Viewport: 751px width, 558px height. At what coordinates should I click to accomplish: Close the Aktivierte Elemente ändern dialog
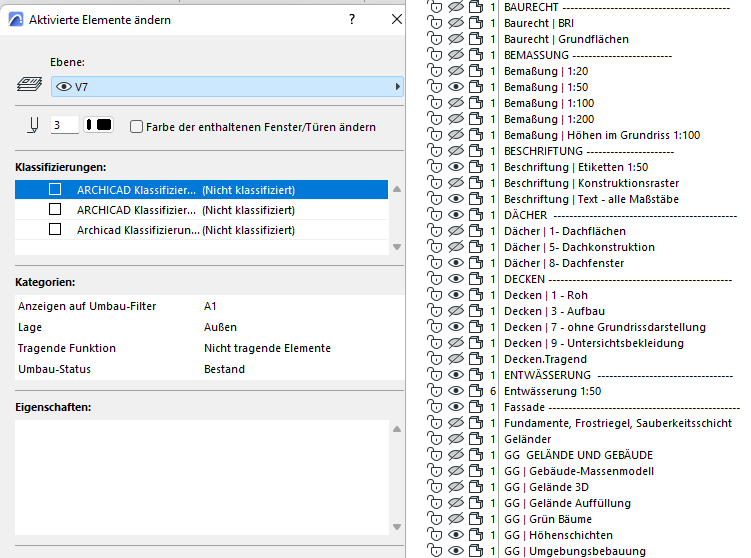click(397, 19)
